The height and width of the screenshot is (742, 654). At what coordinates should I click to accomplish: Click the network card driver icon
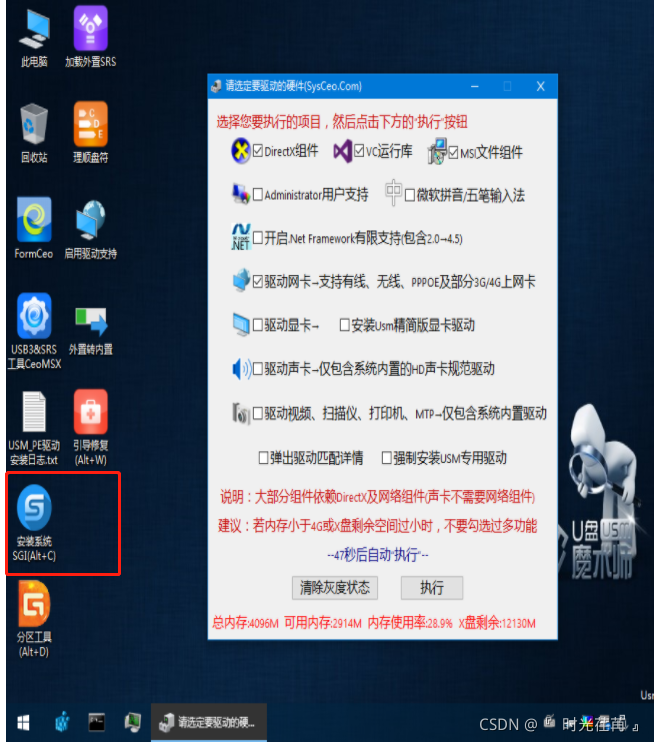[x=241, y=280]
